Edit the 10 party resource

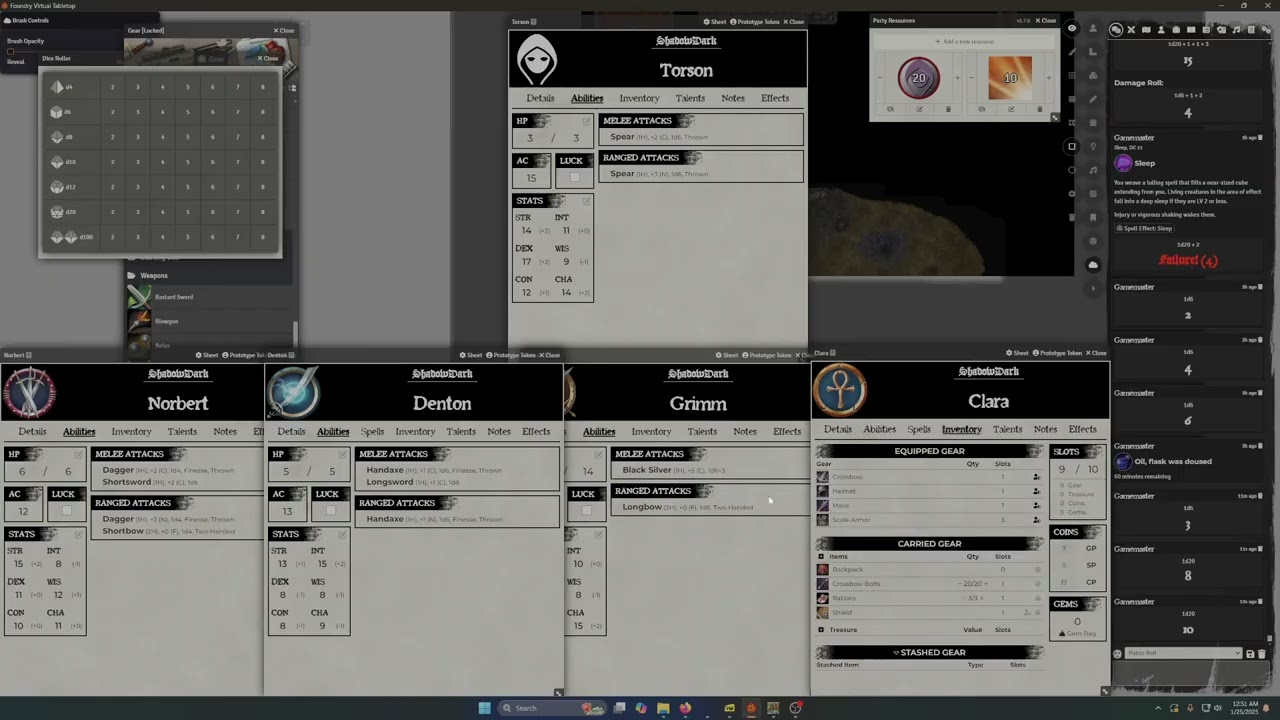tap(1011, 109)
